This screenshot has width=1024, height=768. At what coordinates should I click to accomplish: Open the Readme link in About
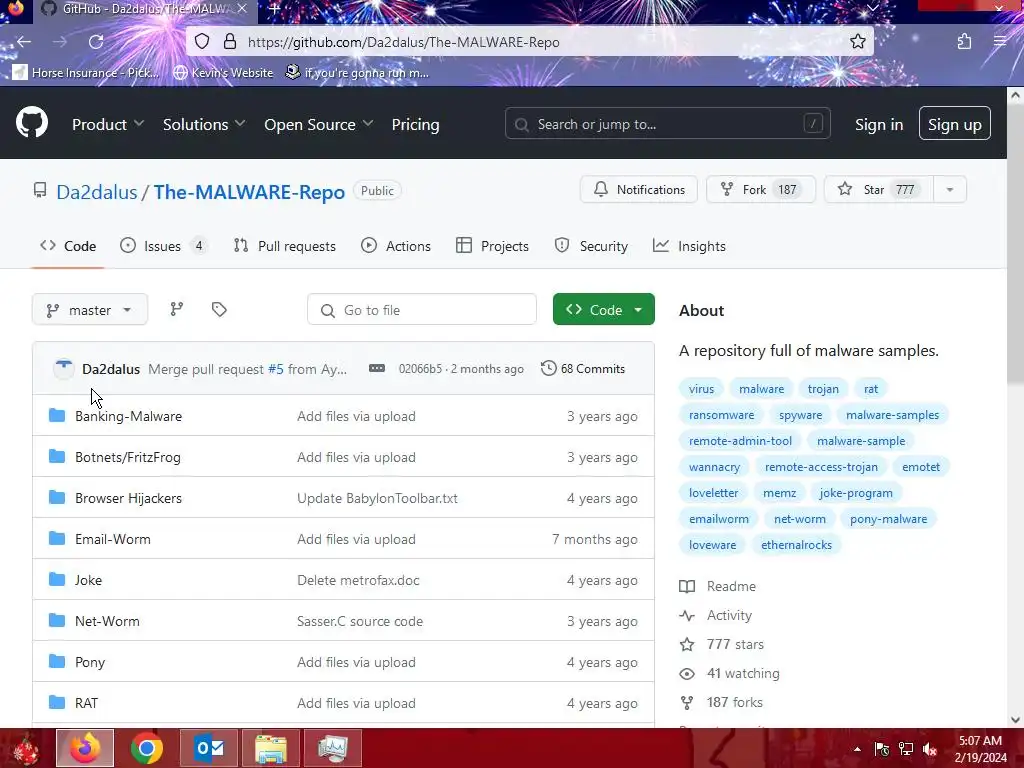point(718,586)
